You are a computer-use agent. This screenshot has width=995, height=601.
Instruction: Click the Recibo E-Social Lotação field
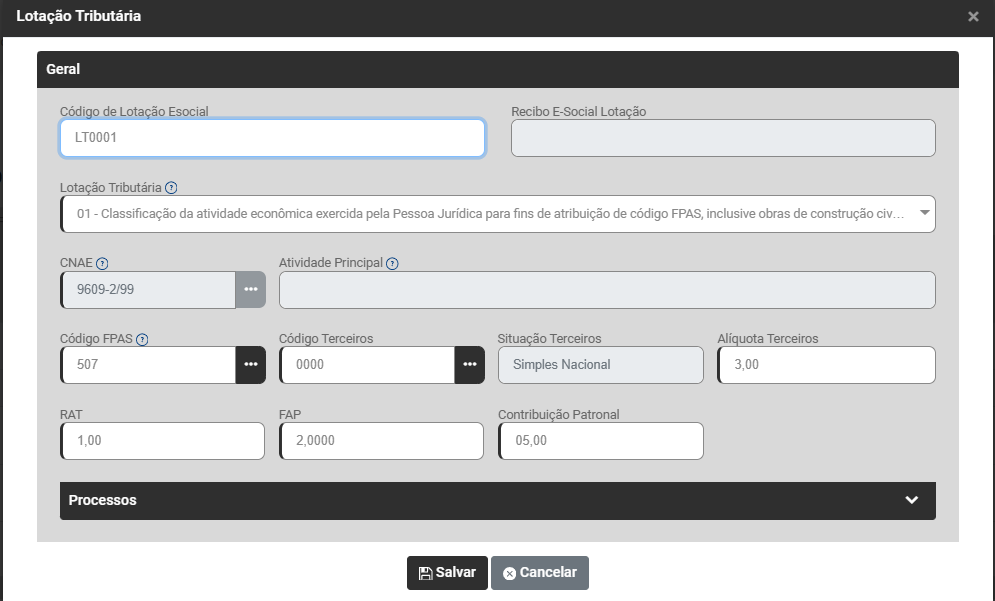(723, 138)
